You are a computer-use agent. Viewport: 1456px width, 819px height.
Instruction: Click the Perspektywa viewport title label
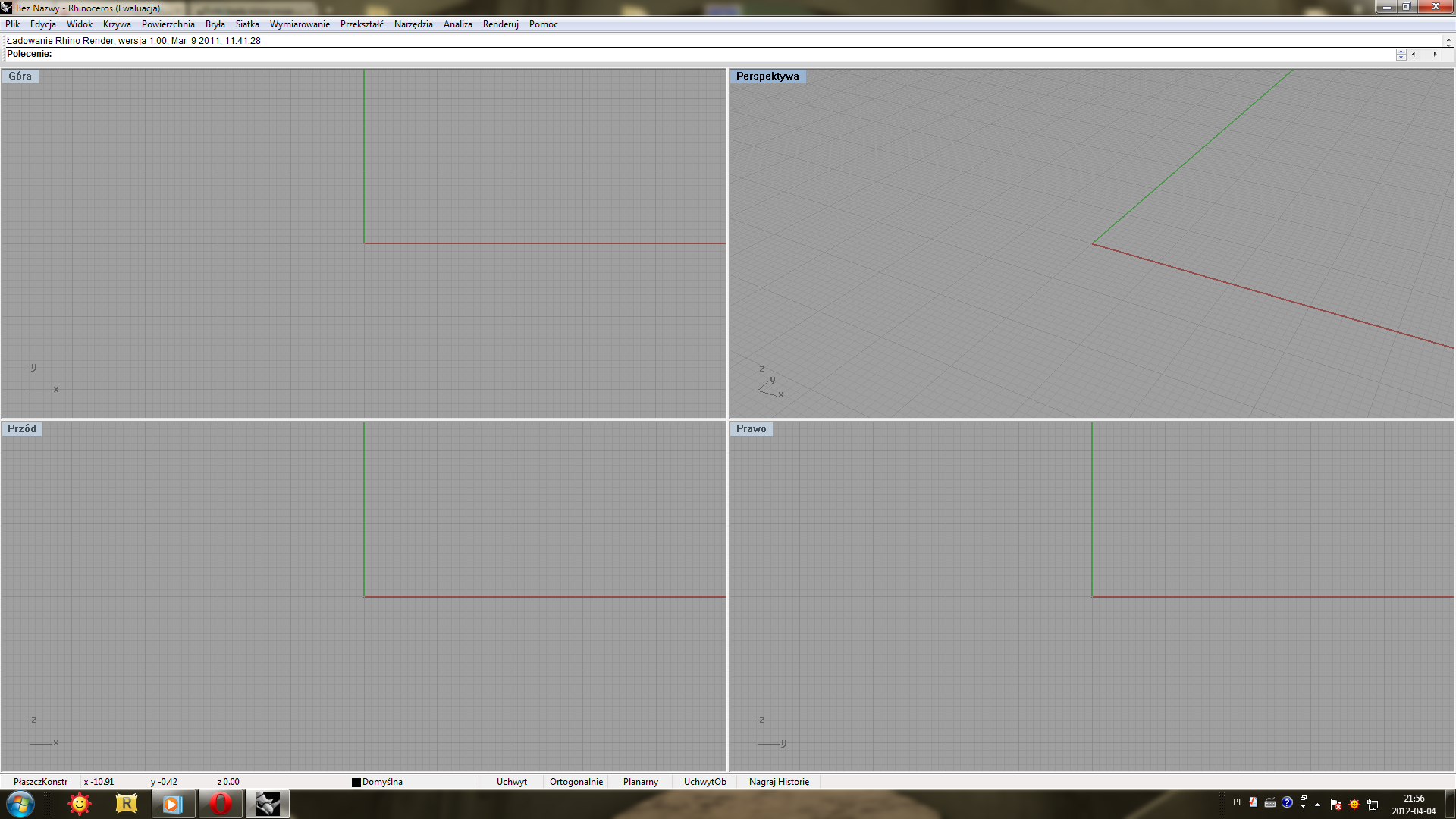pyautogui.click(x=767, y=76)
